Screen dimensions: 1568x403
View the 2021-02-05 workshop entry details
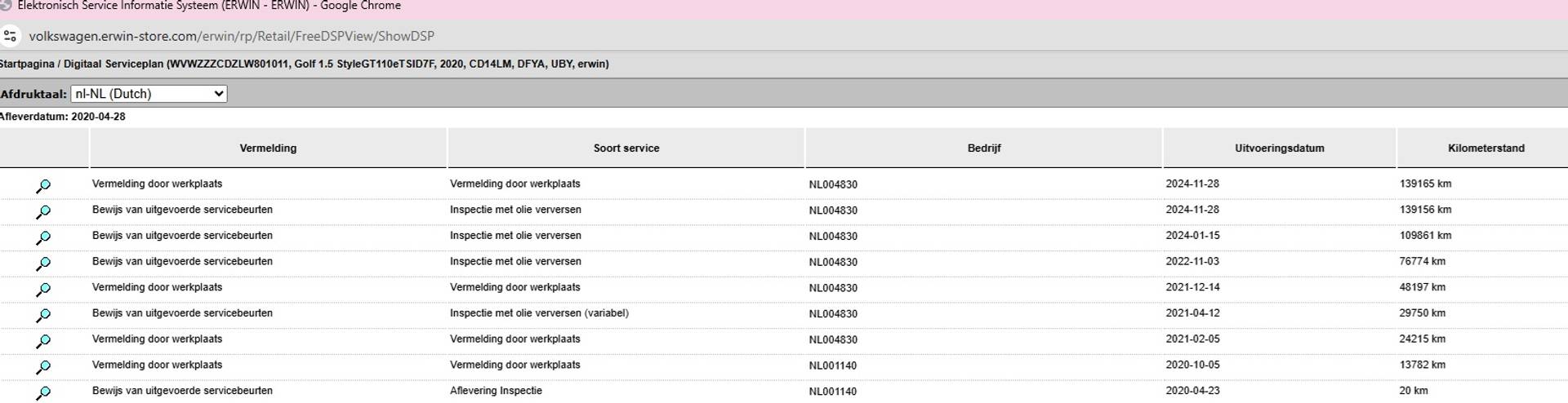pos(43,341)
